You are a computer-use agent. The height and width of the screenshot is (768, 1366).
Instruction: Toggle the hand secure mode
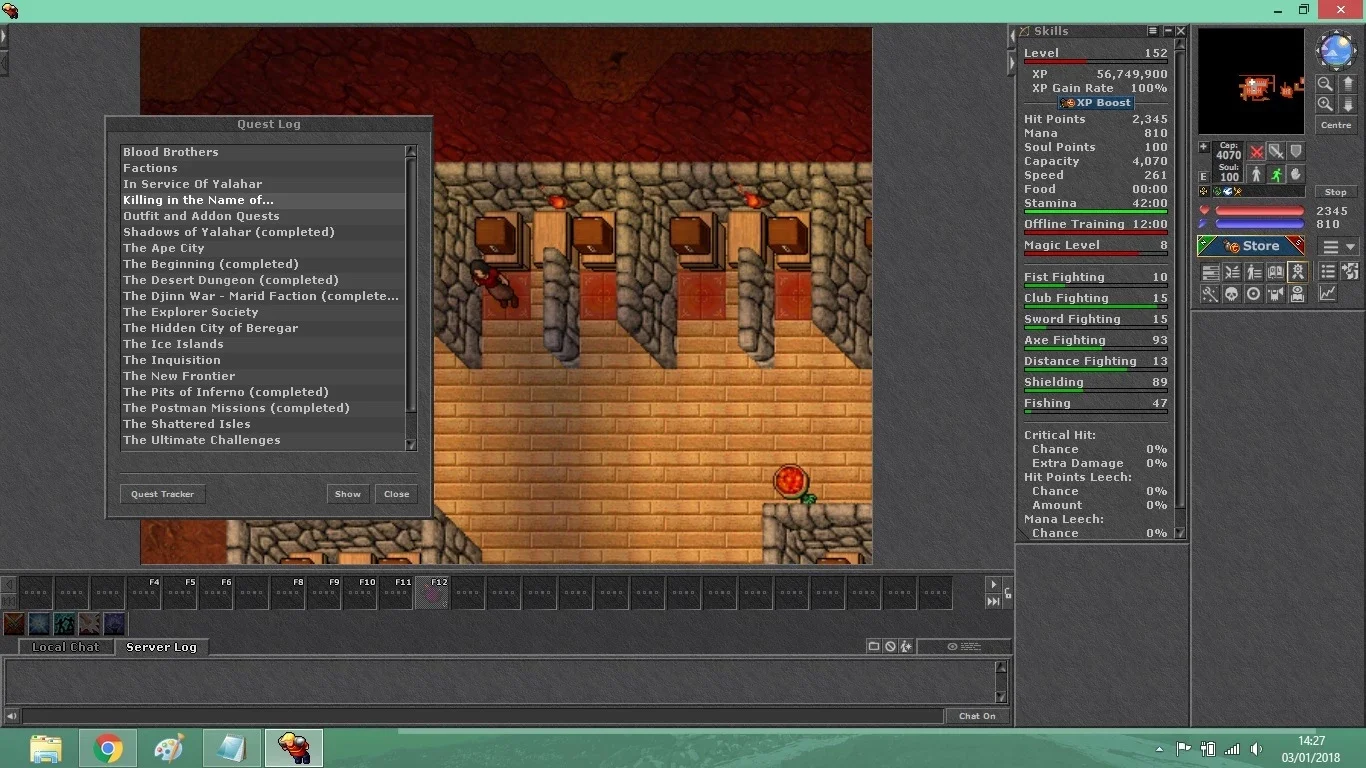(1296, 175)
